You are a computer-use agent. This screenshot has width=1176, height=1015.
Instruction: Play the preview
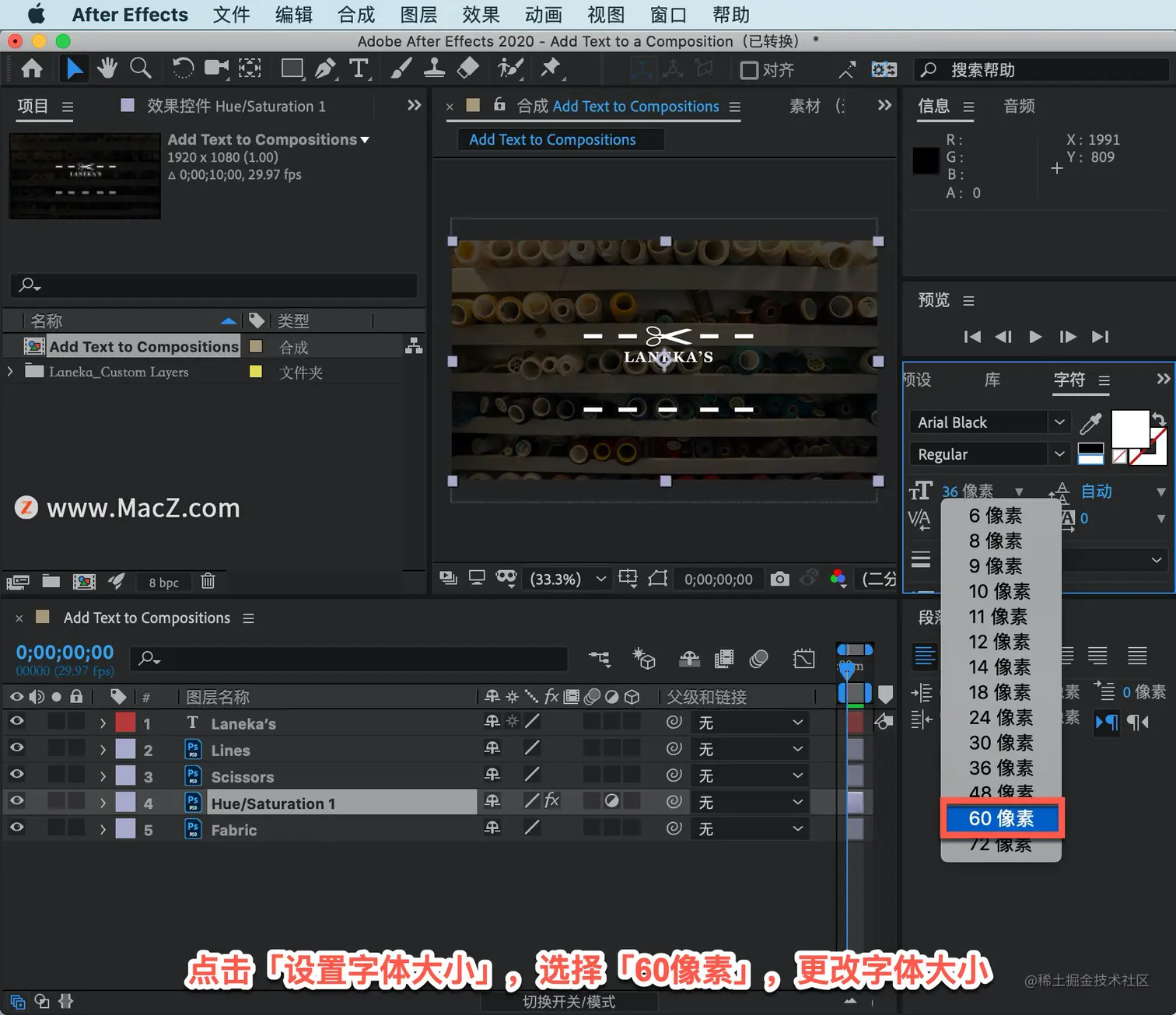1035,336
